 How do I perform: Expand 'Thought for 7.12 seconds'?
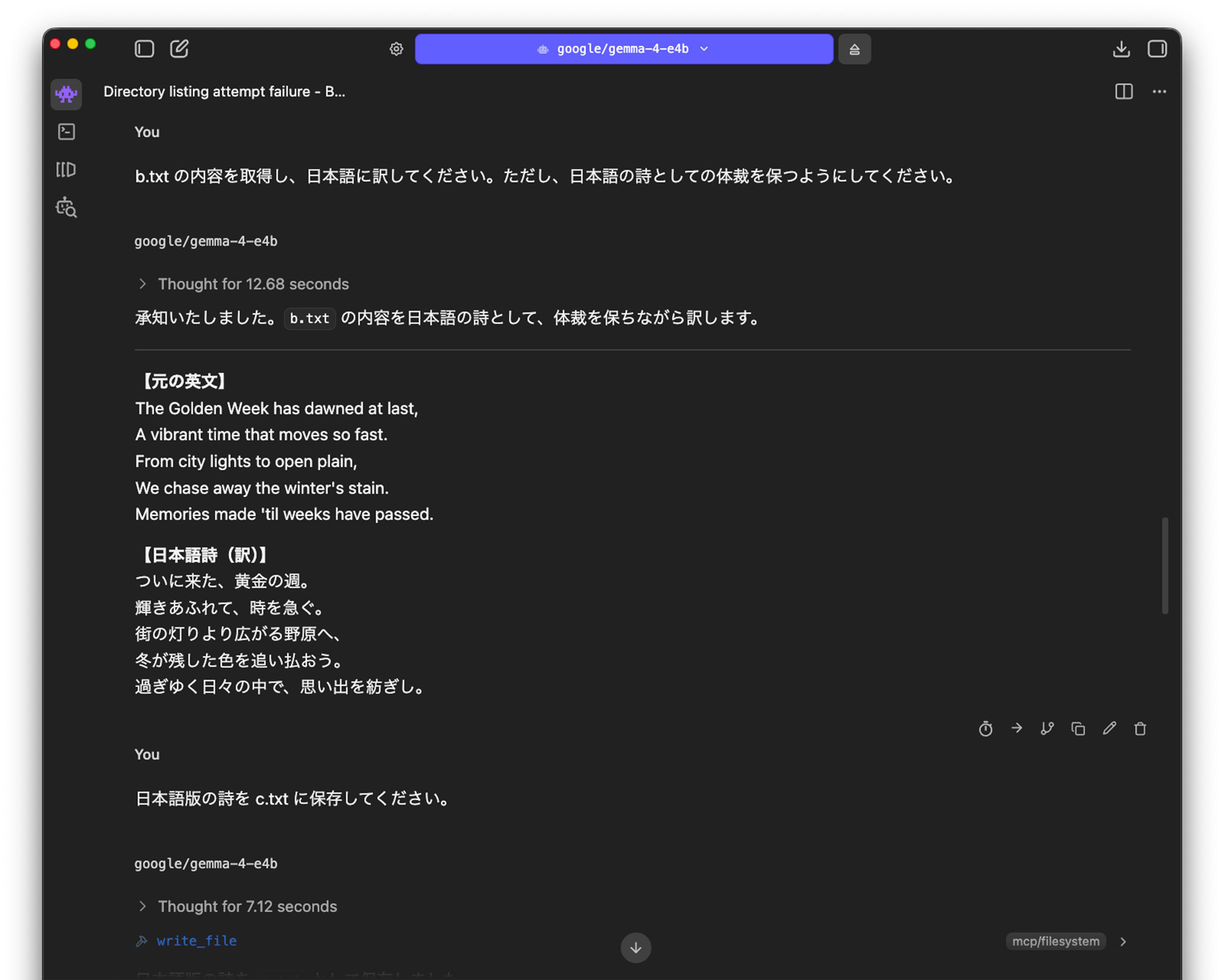coord(237,907)
